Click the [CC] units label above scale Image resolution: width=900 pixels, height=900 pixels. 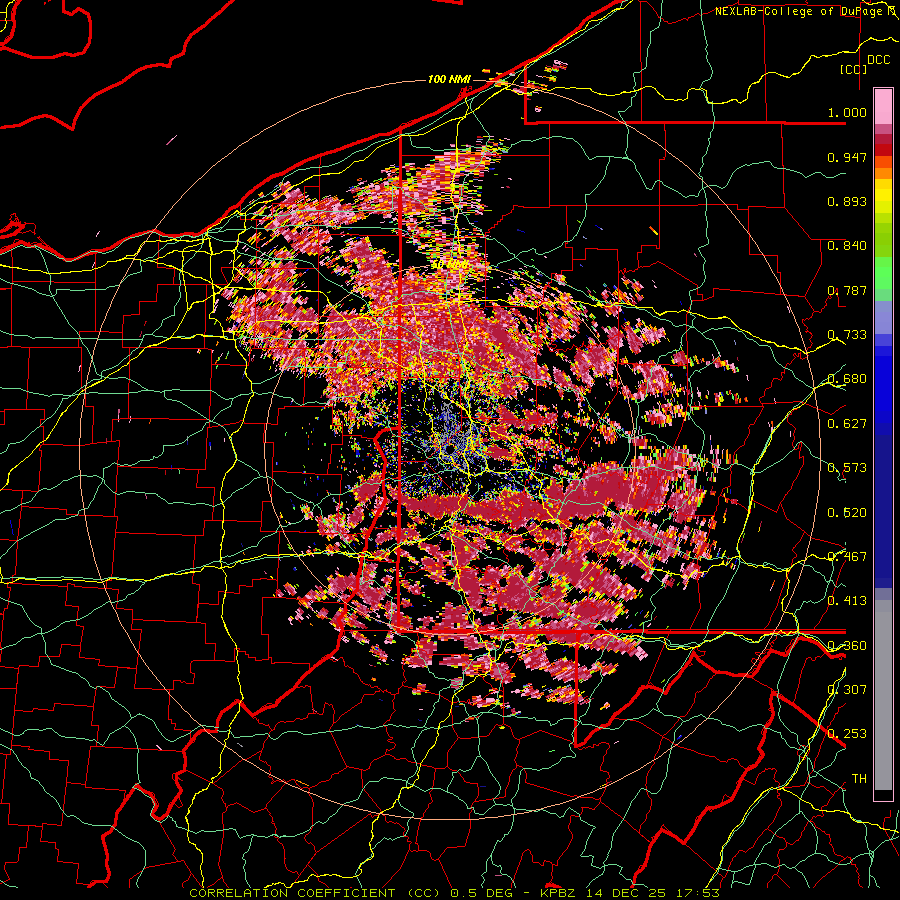point(854,69)
